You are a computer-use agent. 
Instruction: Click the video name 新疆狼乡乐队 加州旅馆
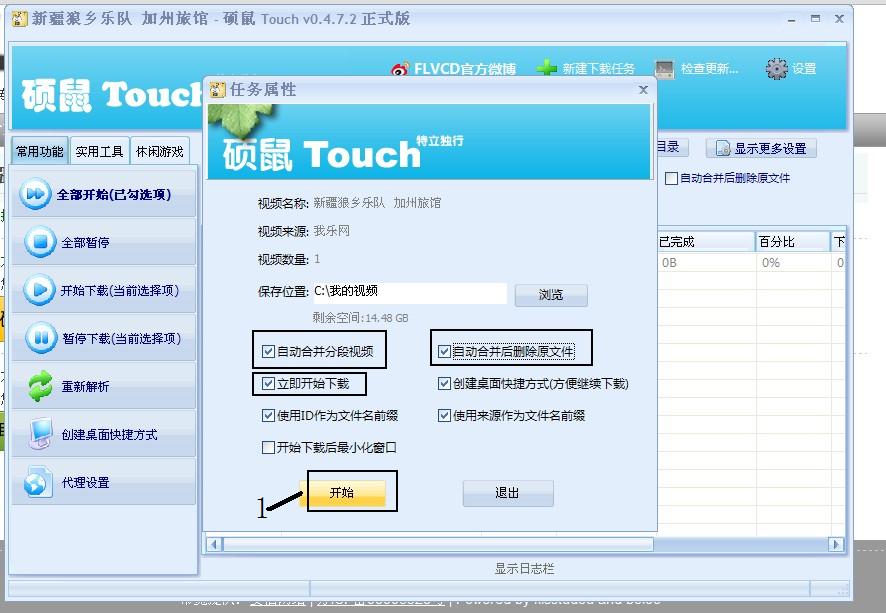tap(377, 203)
